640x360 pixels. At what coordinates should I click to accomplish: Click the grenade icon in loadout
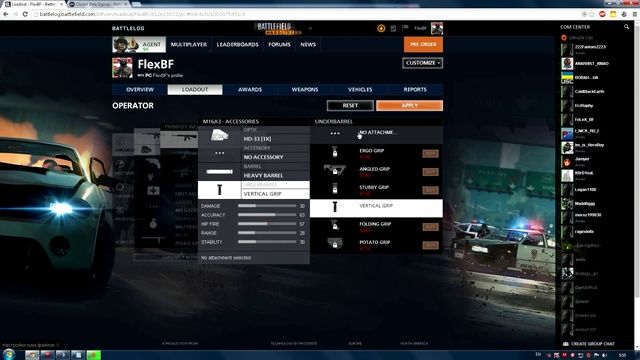[x=153, y=223]
